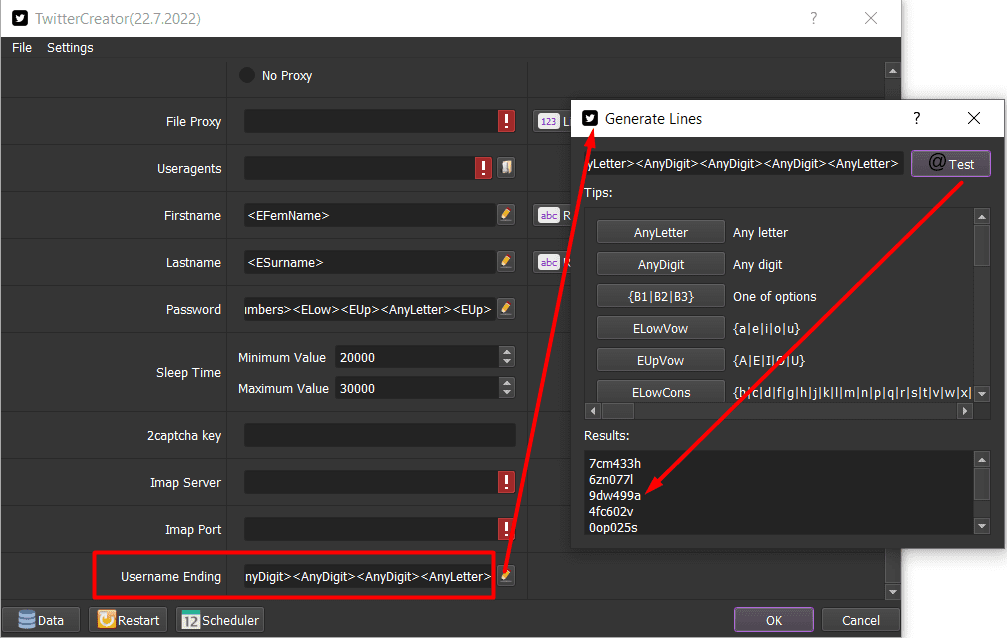Click the File Proxy red warning icon
The image size is (1007, 638).
[506, 121]
